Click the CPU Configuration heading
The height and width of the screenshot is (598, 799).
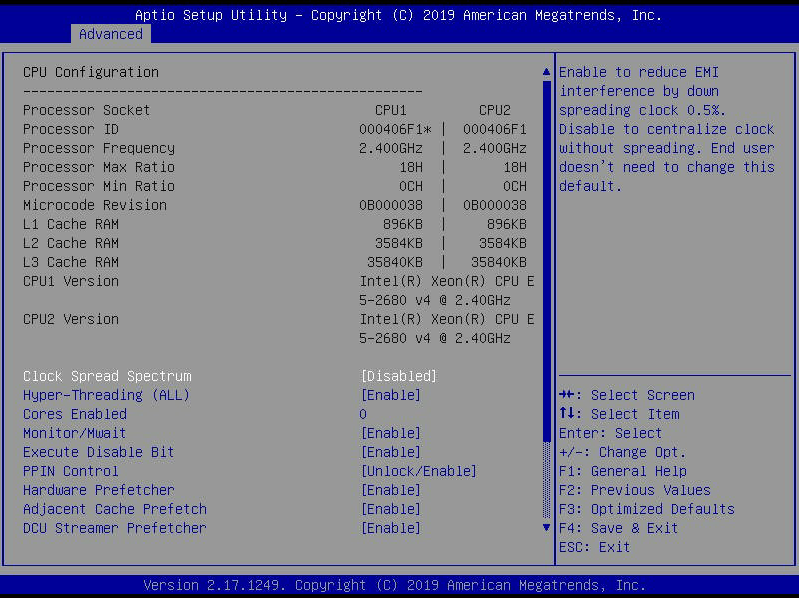[91, 72]
